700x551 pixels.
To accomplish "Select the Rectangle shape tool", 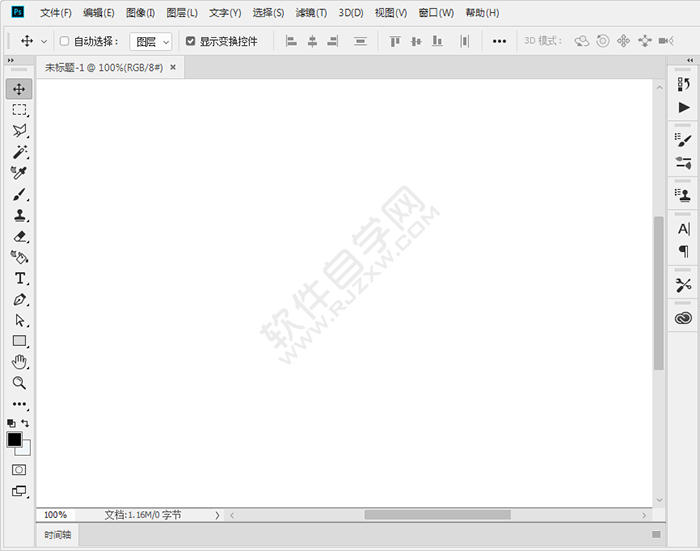I will coord(19,341).
